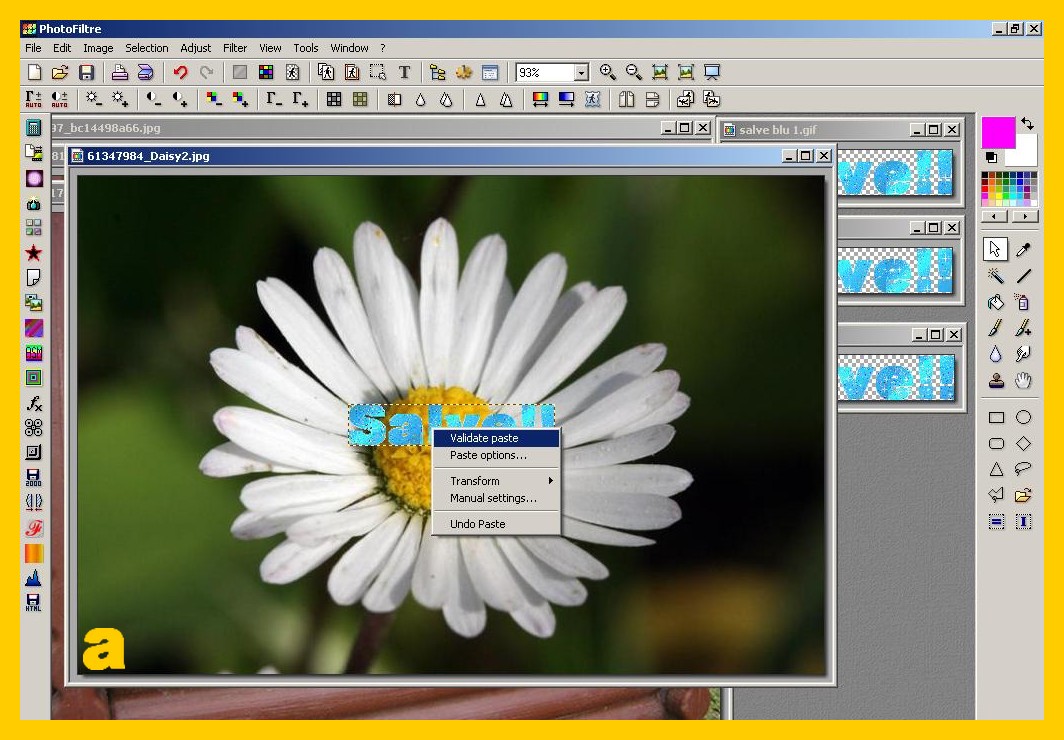Open the zoom percentage dropdown
Image resolution: width=1064 pixels, height=740 pixels.
coord(581,73)
